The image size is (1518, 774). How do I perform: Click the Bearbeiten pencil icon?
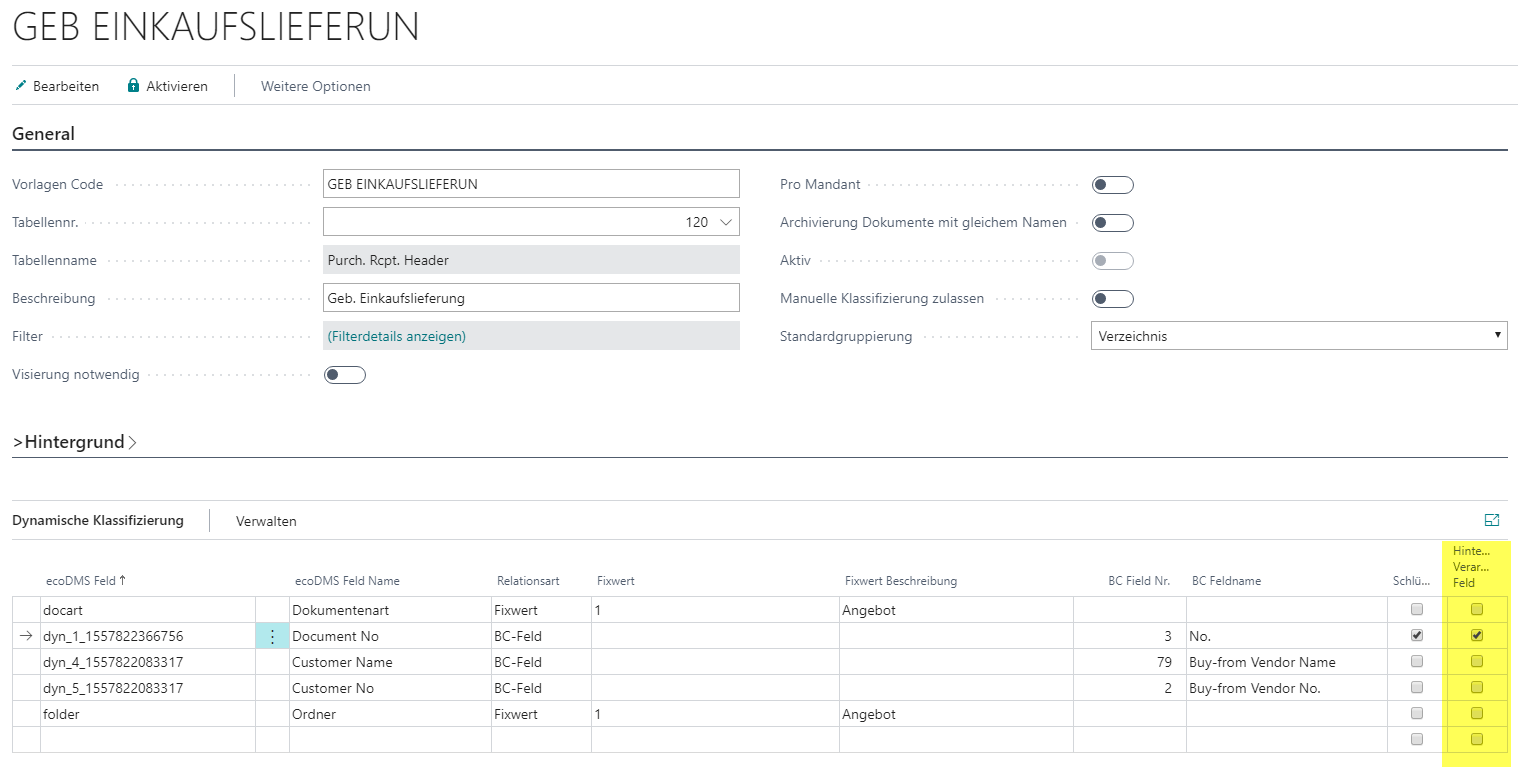click(21, 86)
